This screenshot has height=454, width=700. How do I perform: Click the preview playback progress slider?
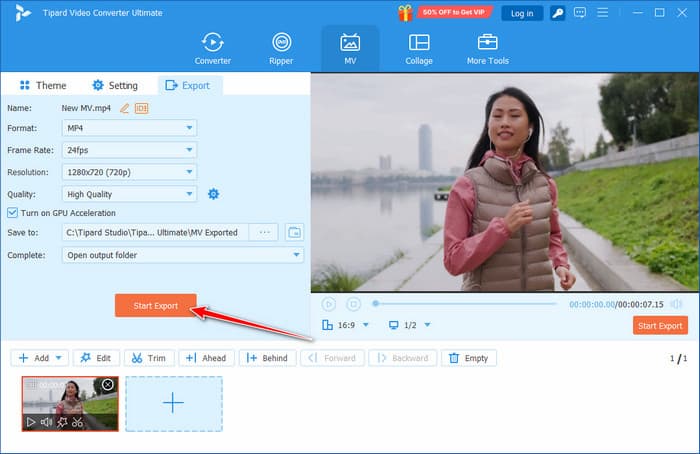tap(465, 304)
